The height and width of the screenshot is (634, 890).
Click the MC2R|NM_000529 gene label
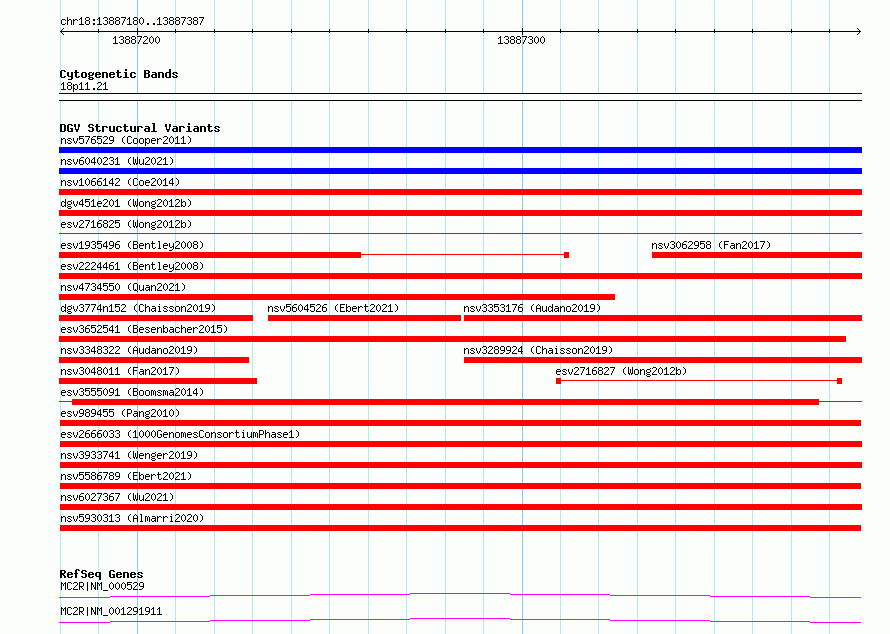click(102, 586)
